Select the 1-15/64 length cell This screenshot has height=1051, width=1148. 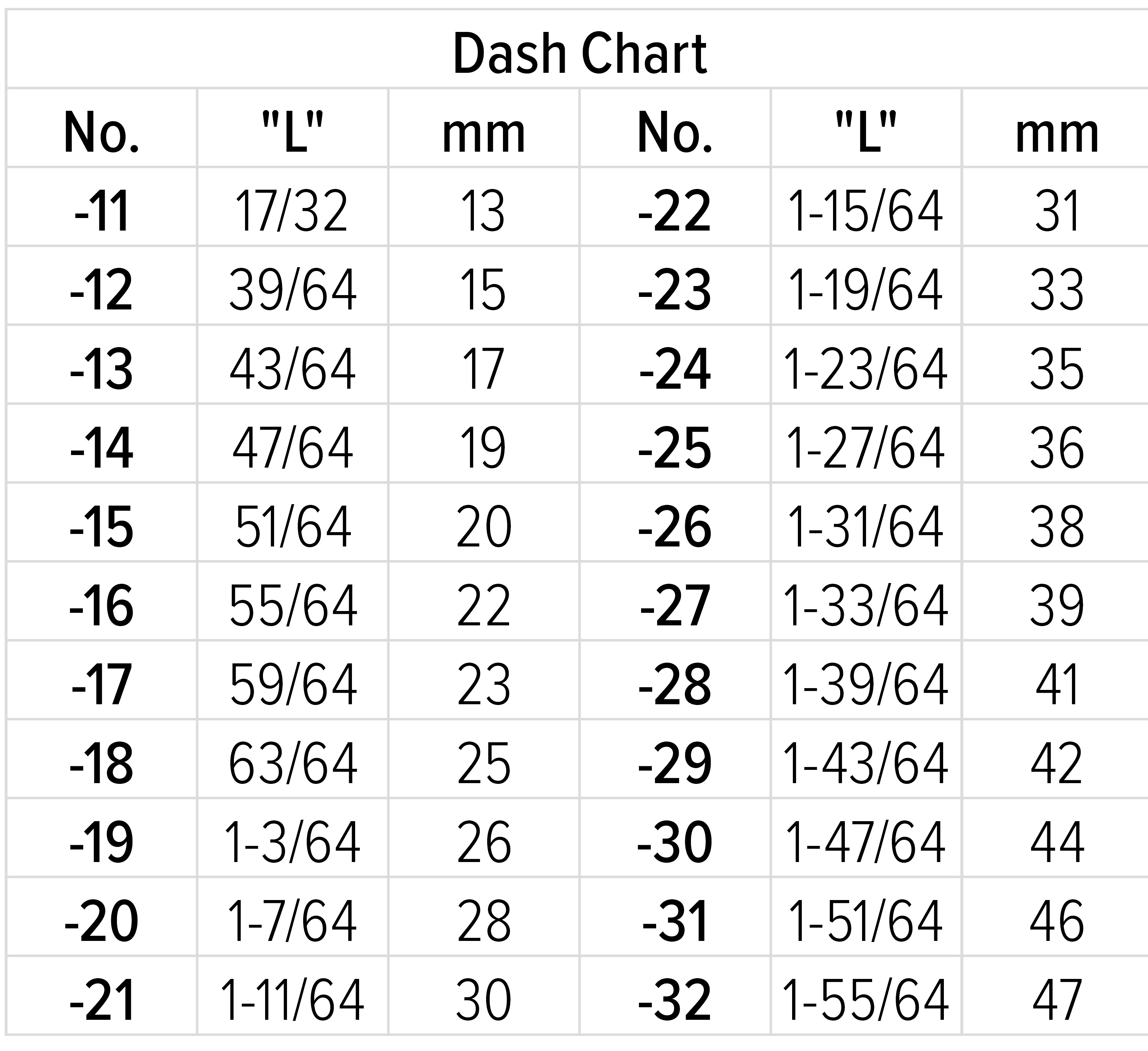[866, 211]
